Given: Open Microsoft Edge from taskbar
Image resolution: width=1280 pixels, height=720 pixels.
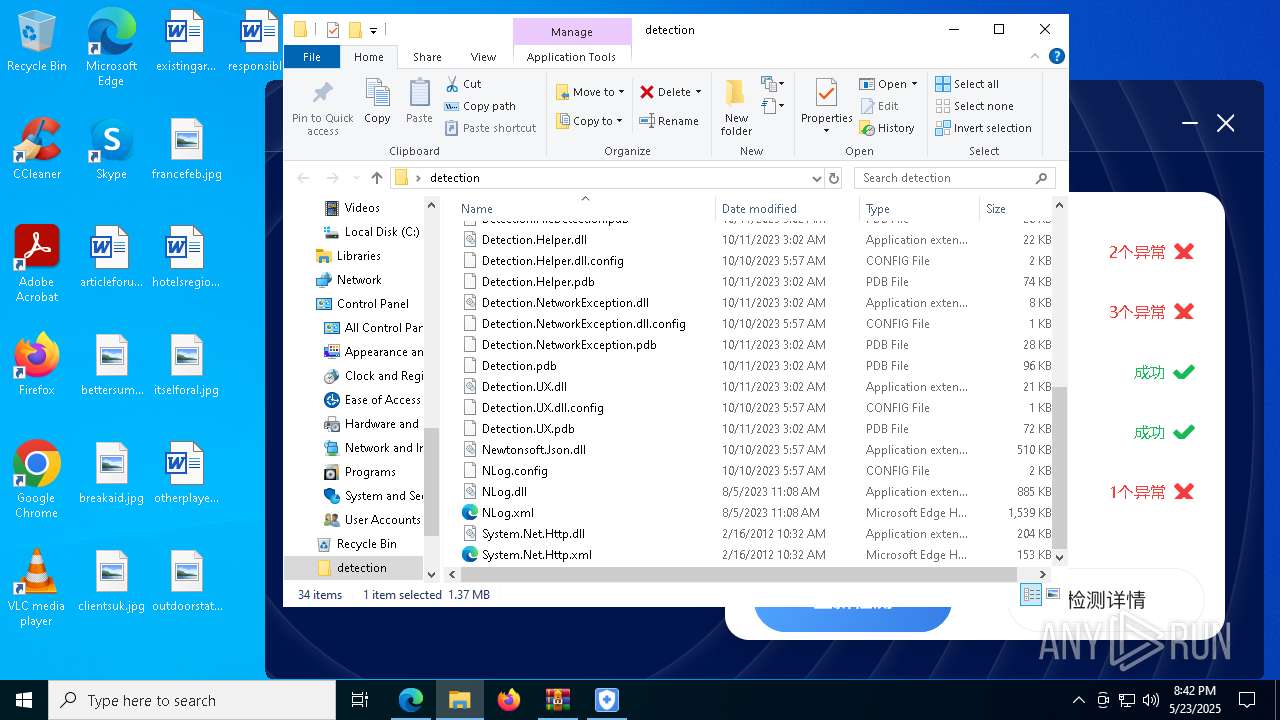Looking at the screenshot, I should (x=411, y=700).
